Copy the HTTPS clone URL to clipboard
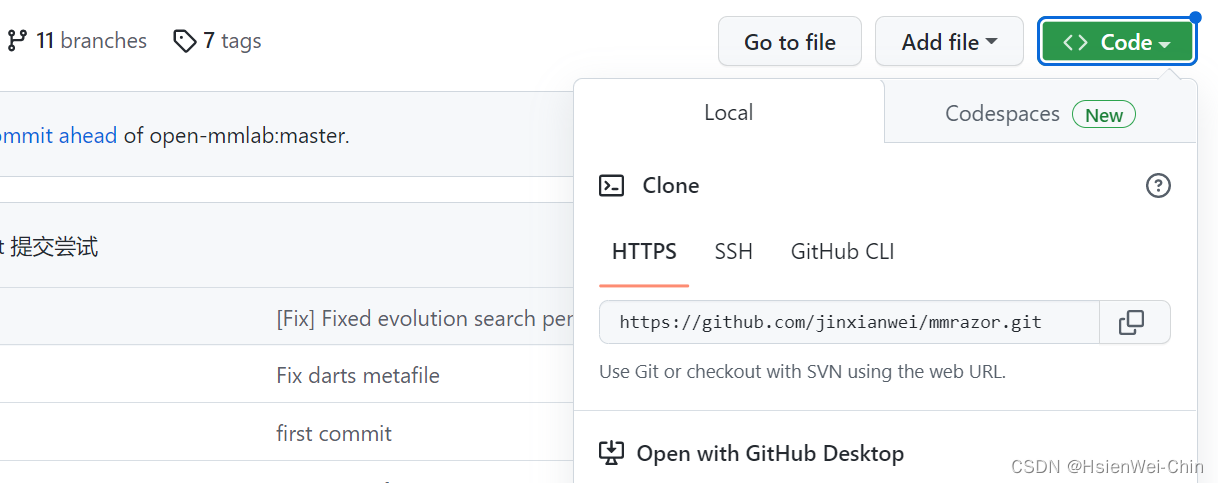The width and height of the screenshot is (1218, 483). click(1134, 322)
